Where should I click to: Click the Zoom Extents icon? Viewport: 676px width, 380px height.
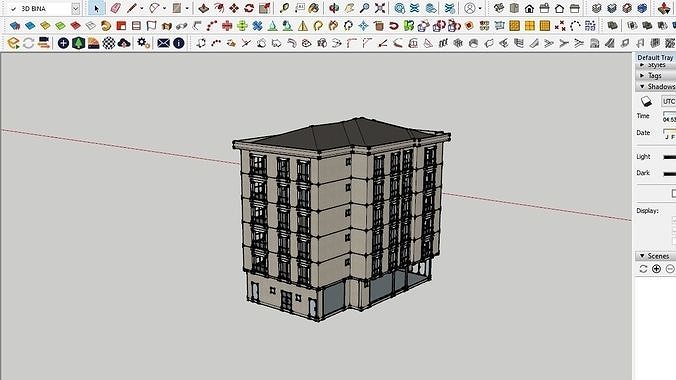pos(380,8)
